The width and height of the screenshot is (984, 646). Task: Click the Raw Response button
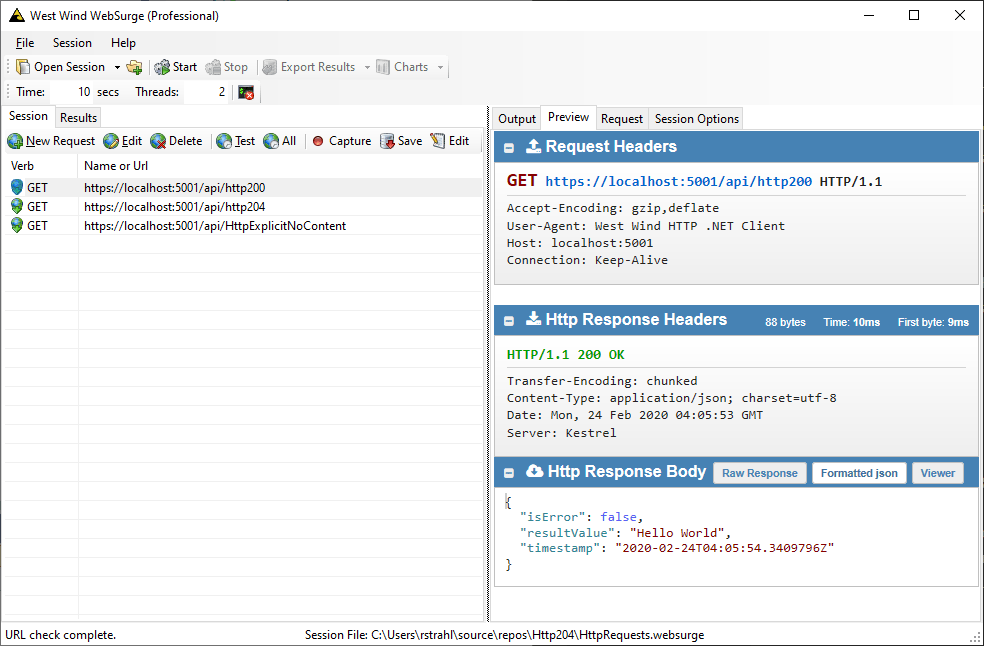click(x=759, y=473)
